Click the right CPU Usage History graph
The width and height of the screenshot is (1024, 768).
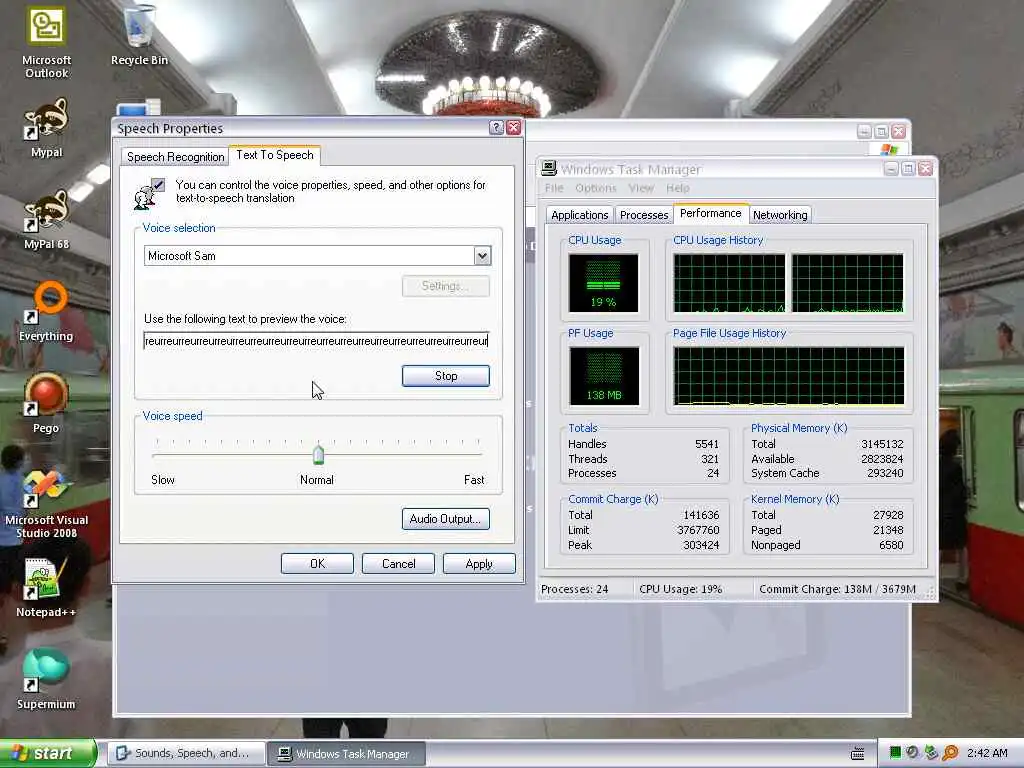[x=847, y=283]
